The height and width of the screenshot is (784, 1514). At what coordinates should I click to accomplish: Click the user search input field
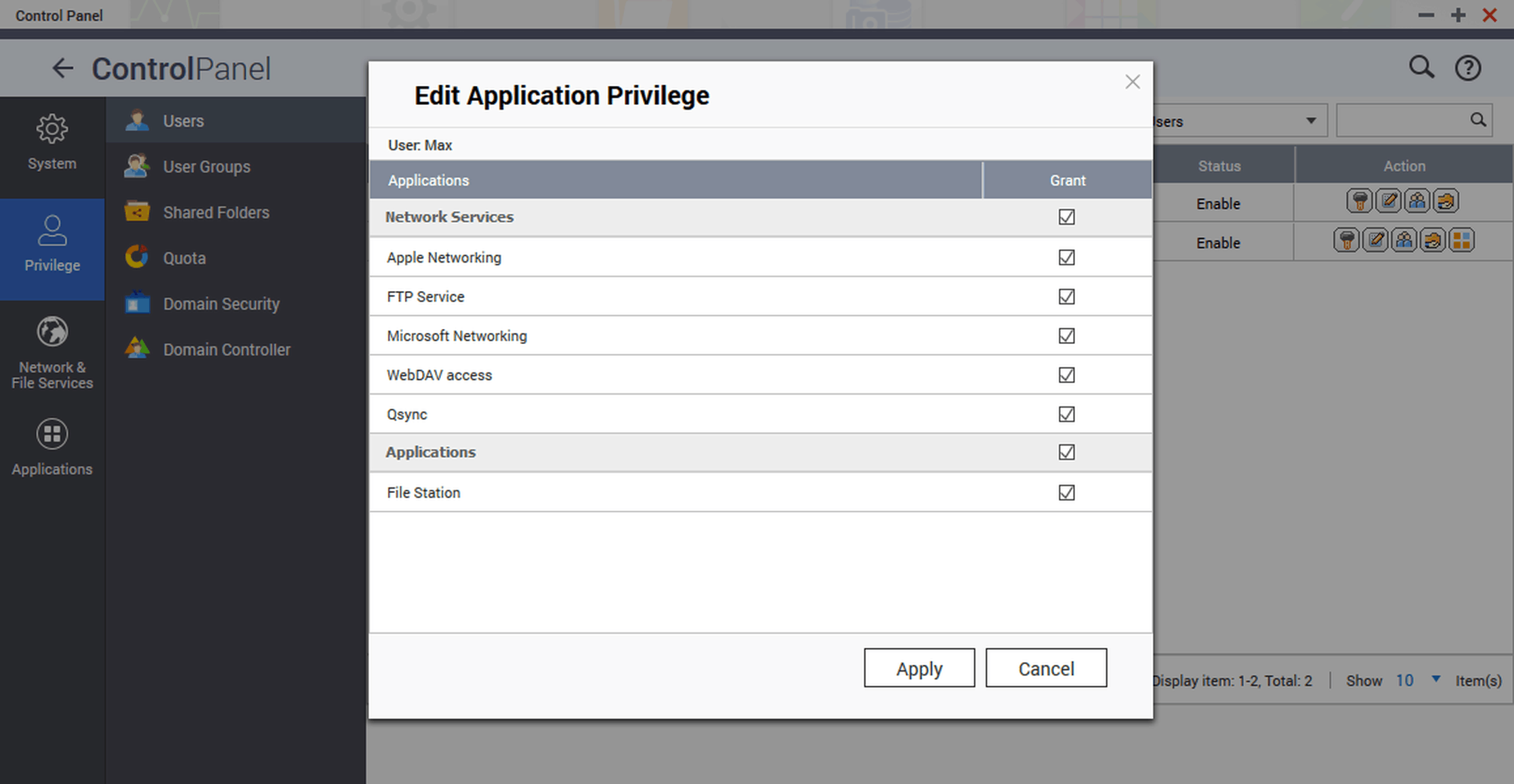1402,121
